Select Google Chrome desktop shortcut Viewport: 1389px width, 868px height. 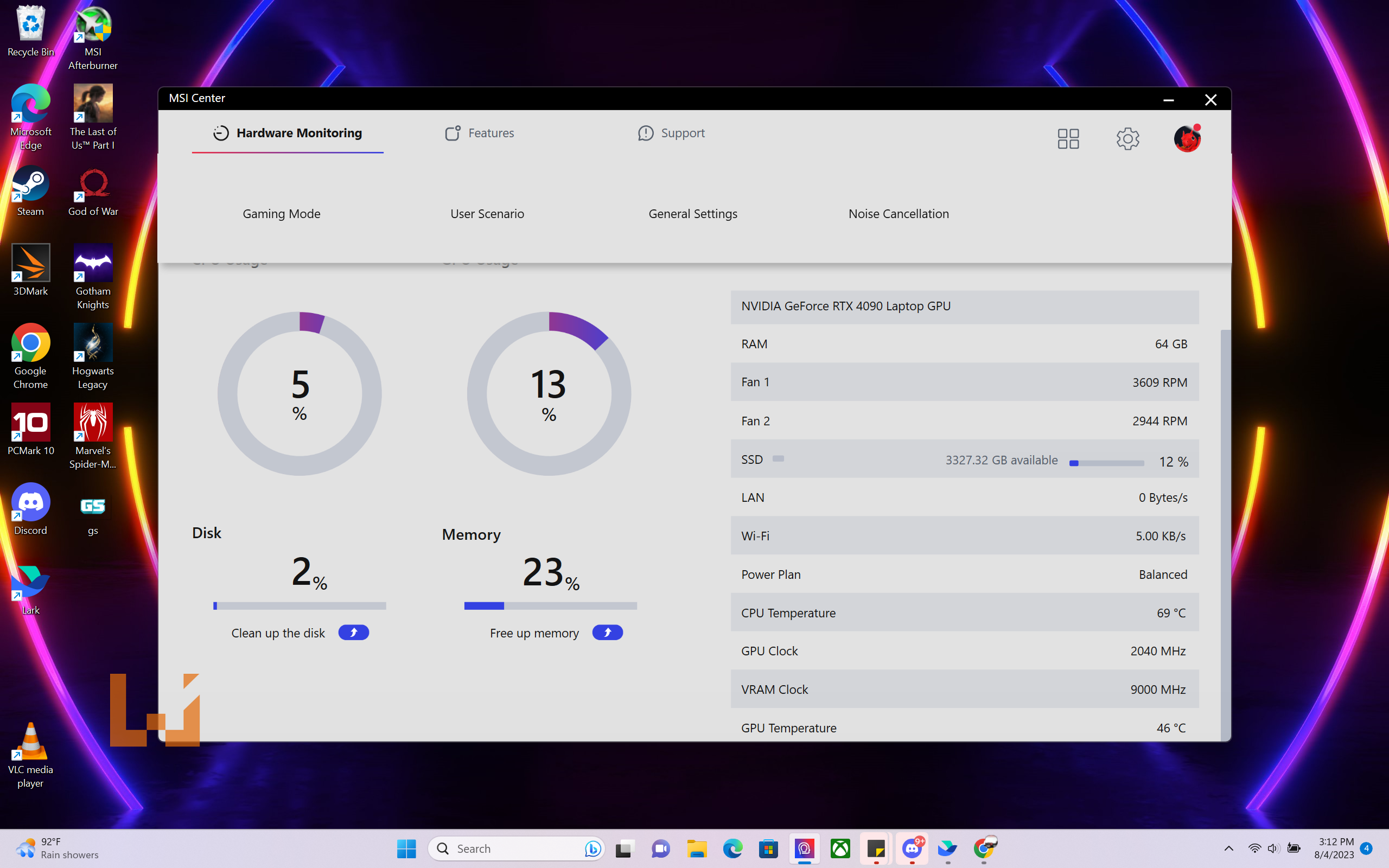tap(30, 356)
